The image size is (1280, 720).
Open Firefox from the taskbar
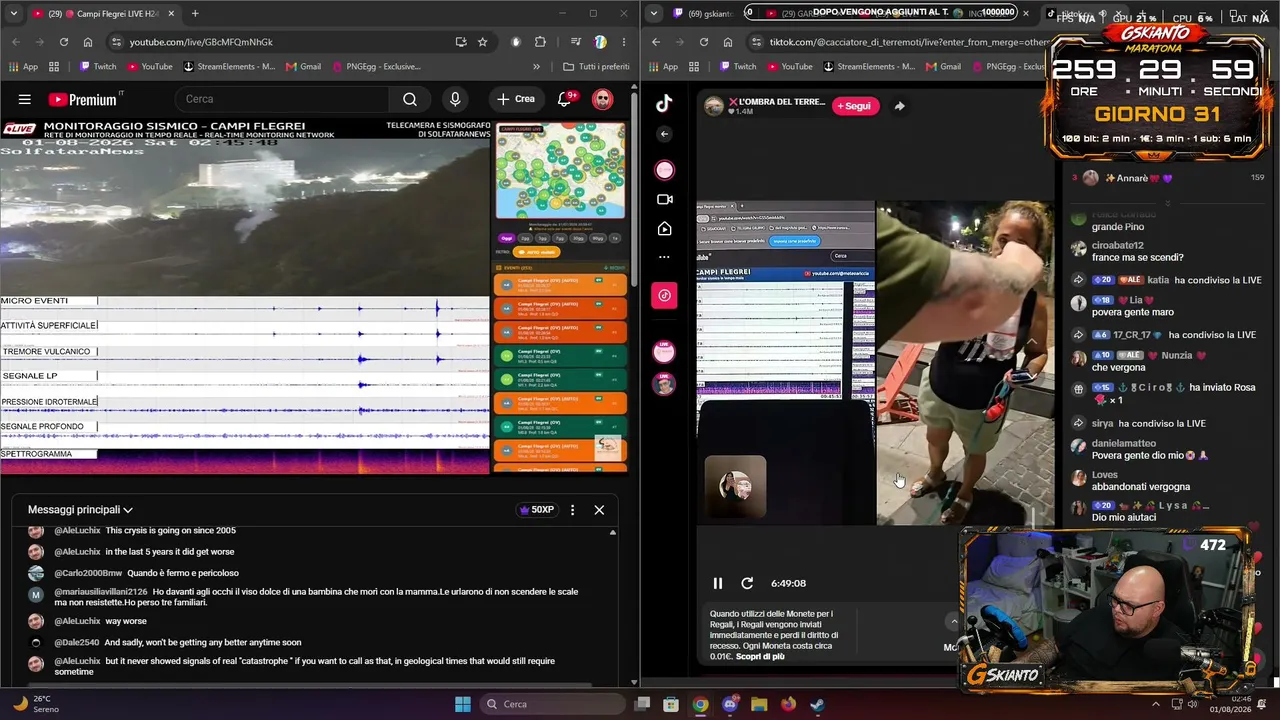(x=787, y=704)
